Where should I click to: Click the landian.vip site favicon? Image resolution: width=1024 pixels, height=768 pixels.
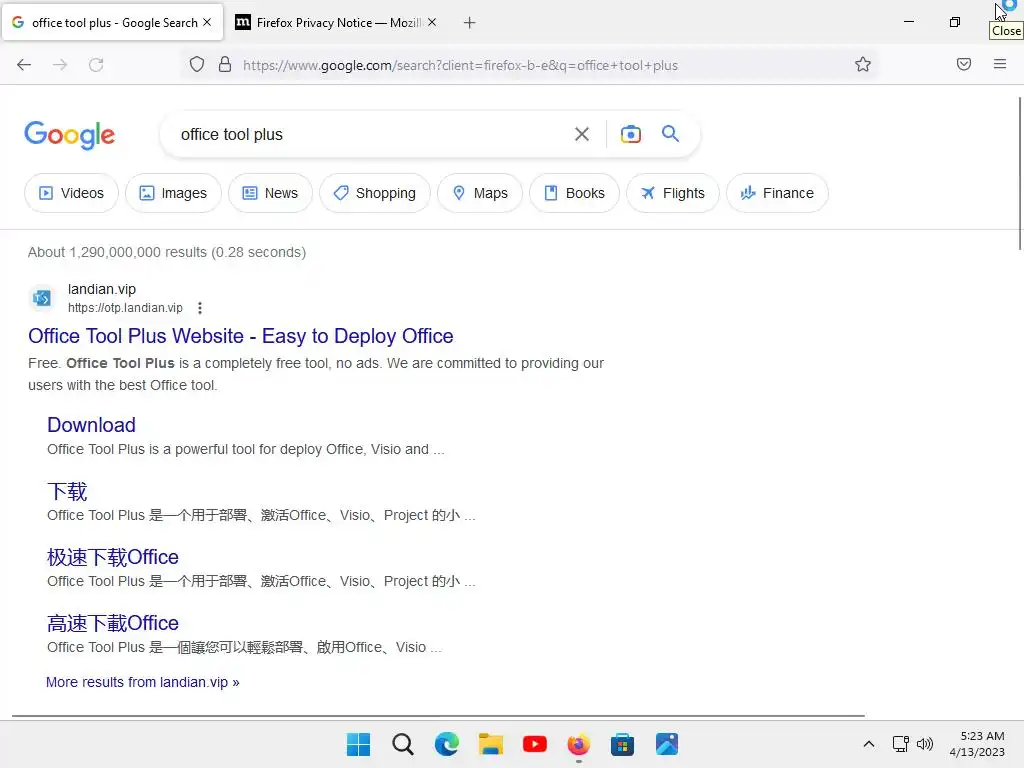click(x=42, y=298)
